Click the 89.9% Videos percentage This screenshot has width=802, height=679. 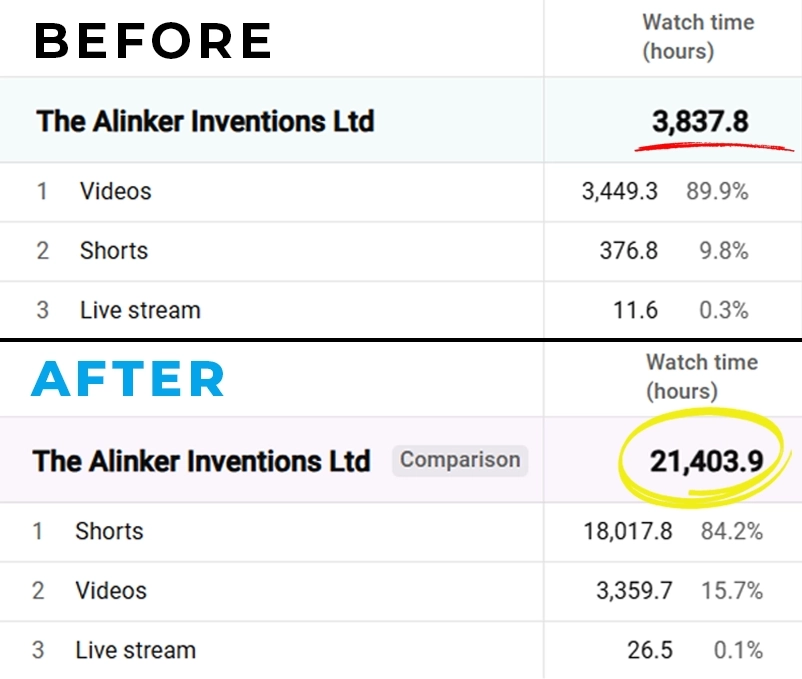coord(717,192)
